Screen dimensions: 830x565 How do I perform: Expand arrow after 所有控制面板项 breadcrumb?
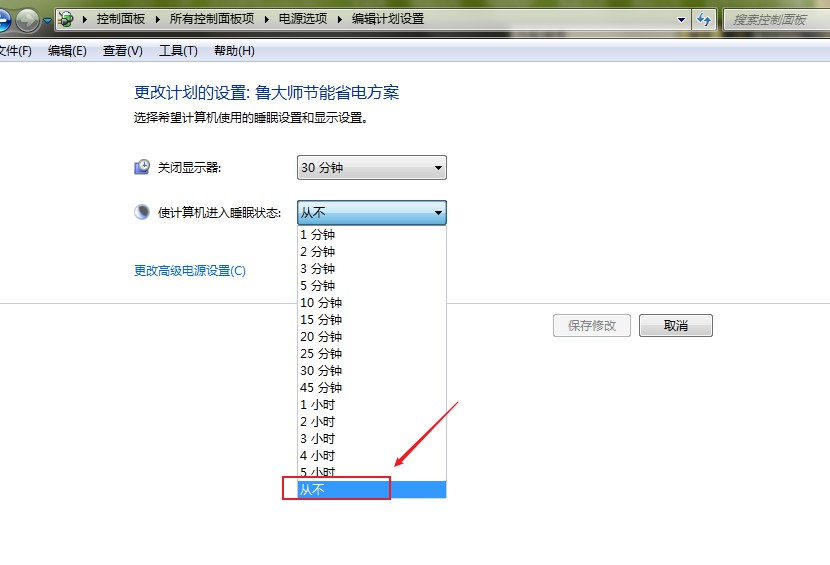point(266,20)
